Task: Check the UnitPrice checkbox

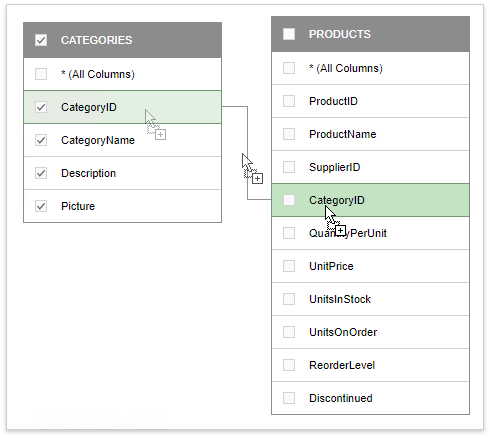Action: [289, 266]
